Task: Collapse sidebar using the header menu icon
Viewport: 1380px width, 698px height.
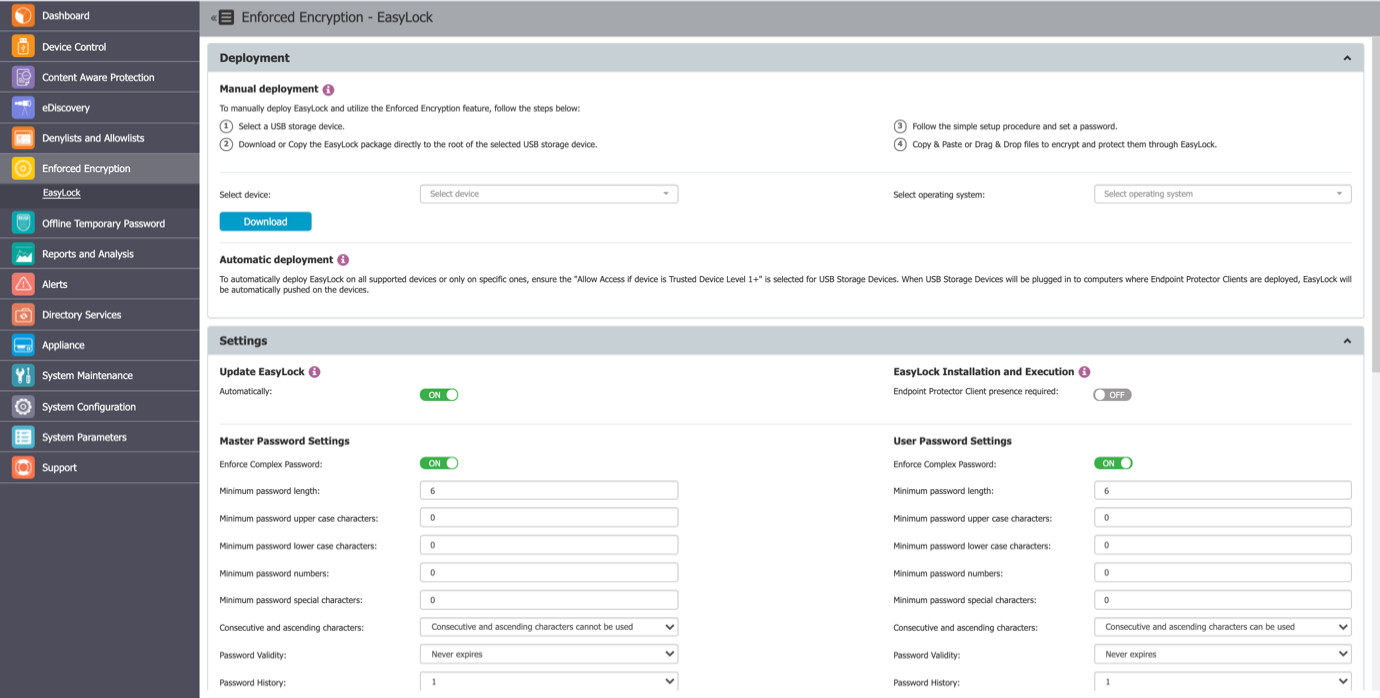Action: click(x=224, y=17)
